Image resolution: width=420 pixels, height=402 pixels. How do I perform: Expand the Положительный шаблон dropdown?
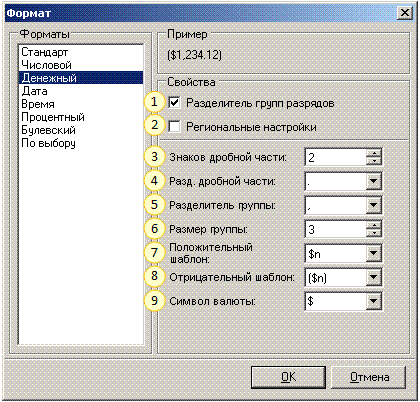coord(374,253)
